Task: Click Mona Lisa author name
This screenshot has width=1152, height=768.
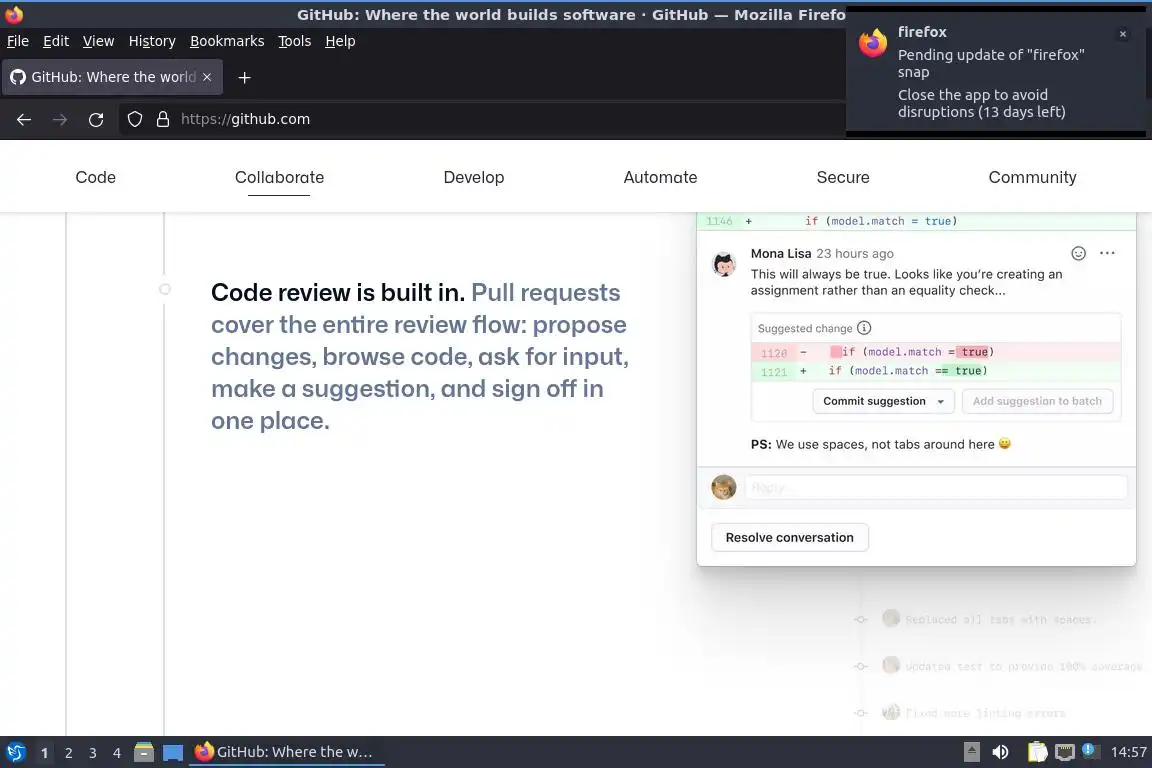Action: click(x=781, y=254)
